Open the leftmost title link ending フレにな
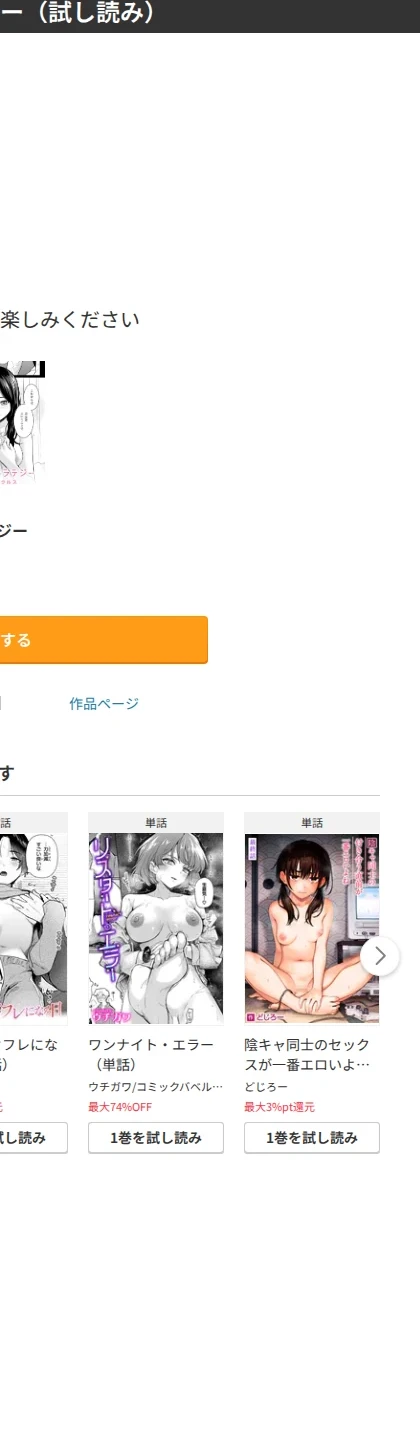 coord(29,1055)
